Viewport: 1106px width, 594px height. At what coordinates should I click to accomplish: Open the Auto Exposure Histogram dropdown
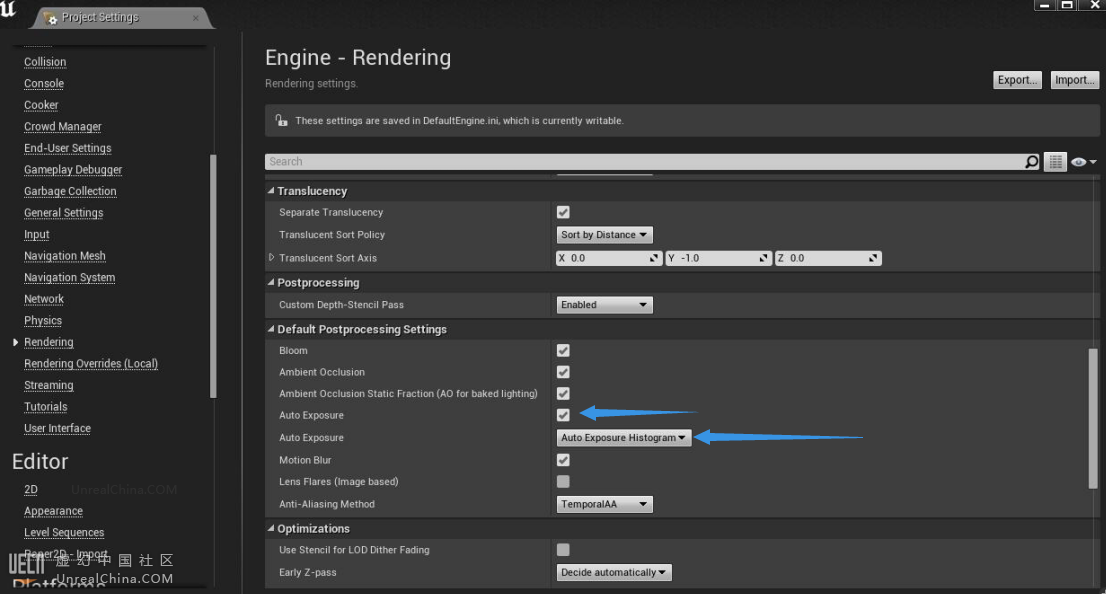(624, 438)
